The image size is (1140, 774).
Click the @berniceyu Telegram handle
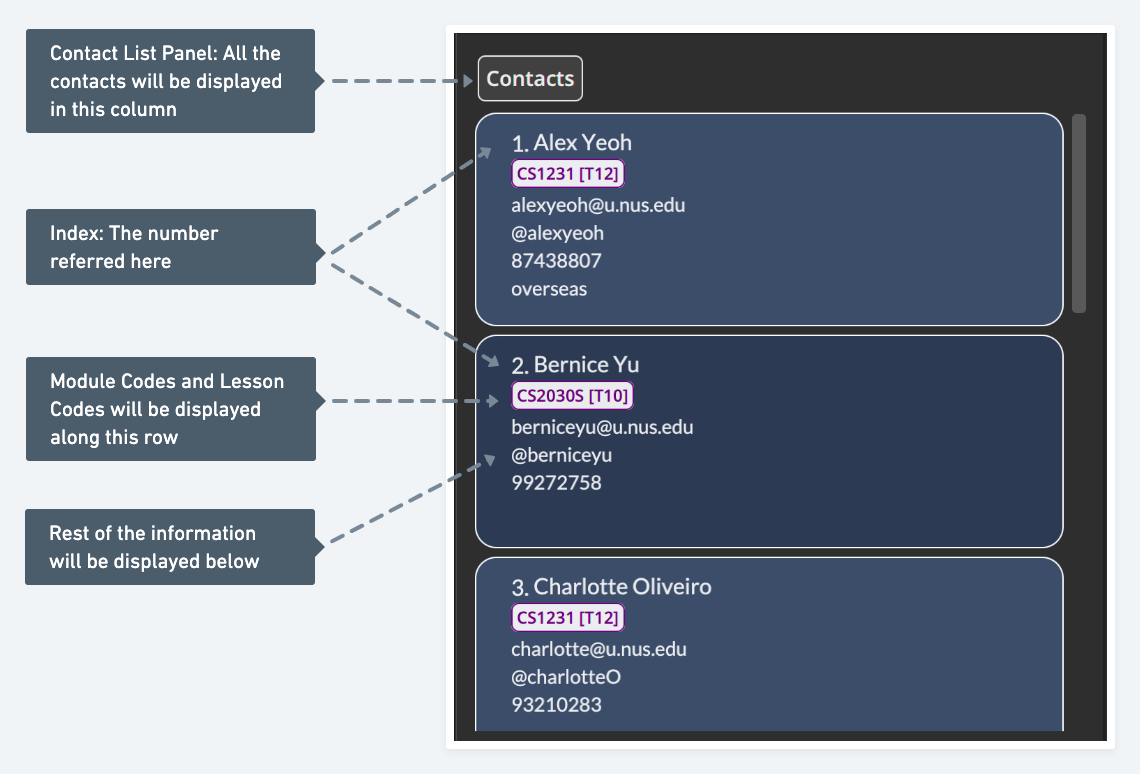[561, 455]
